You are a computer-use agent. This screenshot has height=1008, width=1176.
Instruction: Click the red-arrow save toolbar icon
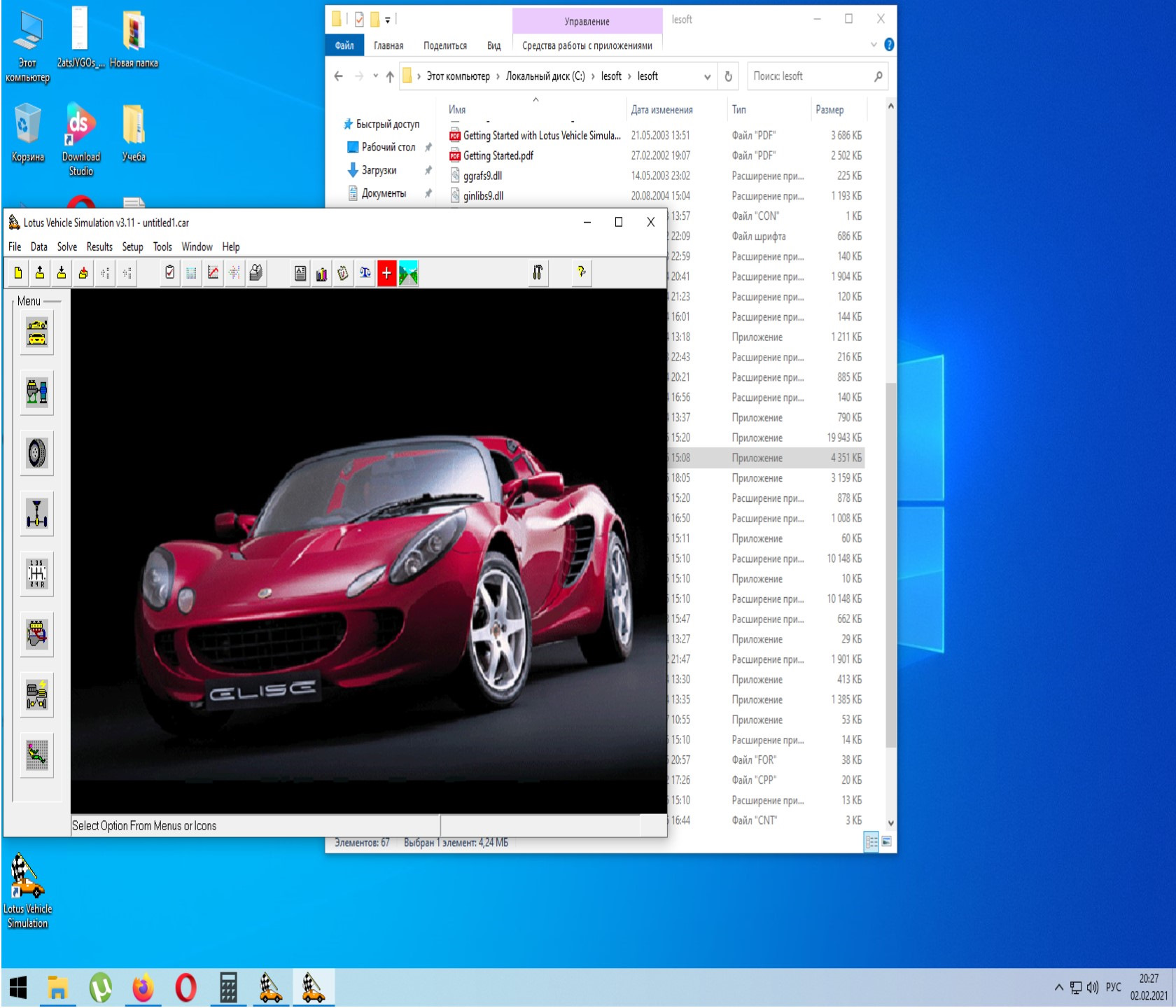83,273
